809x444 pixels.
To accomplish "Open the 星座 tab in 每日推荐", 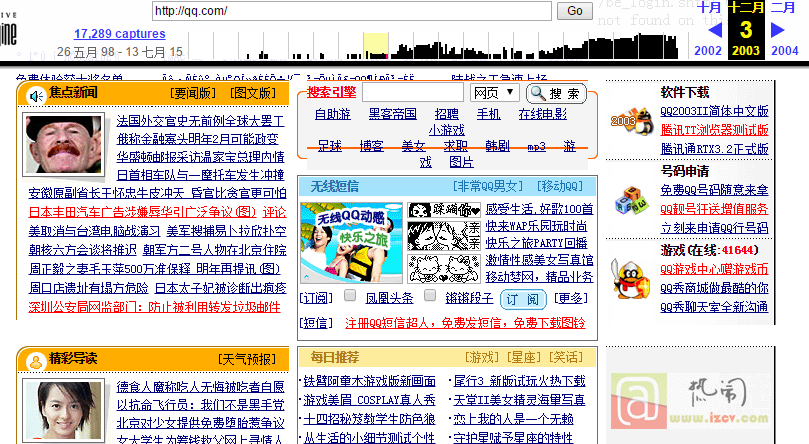I will tap(524, 357).
